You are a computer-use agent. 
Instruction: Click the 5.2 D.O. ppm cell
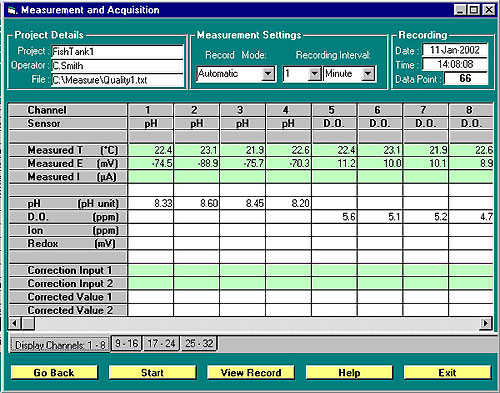pyautogui.click(x=425, y=217)
